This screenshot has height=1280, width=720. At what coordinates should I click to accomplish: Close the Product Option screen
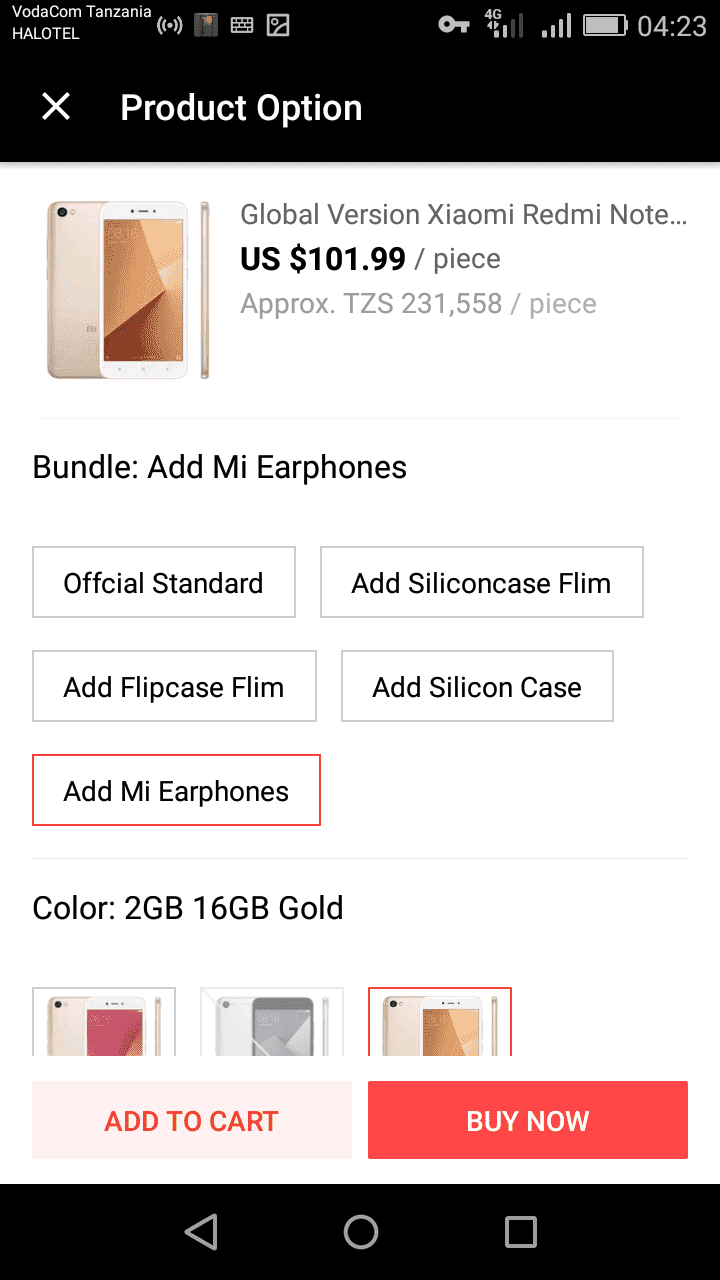pyautogui.click(x=55, y=107)
